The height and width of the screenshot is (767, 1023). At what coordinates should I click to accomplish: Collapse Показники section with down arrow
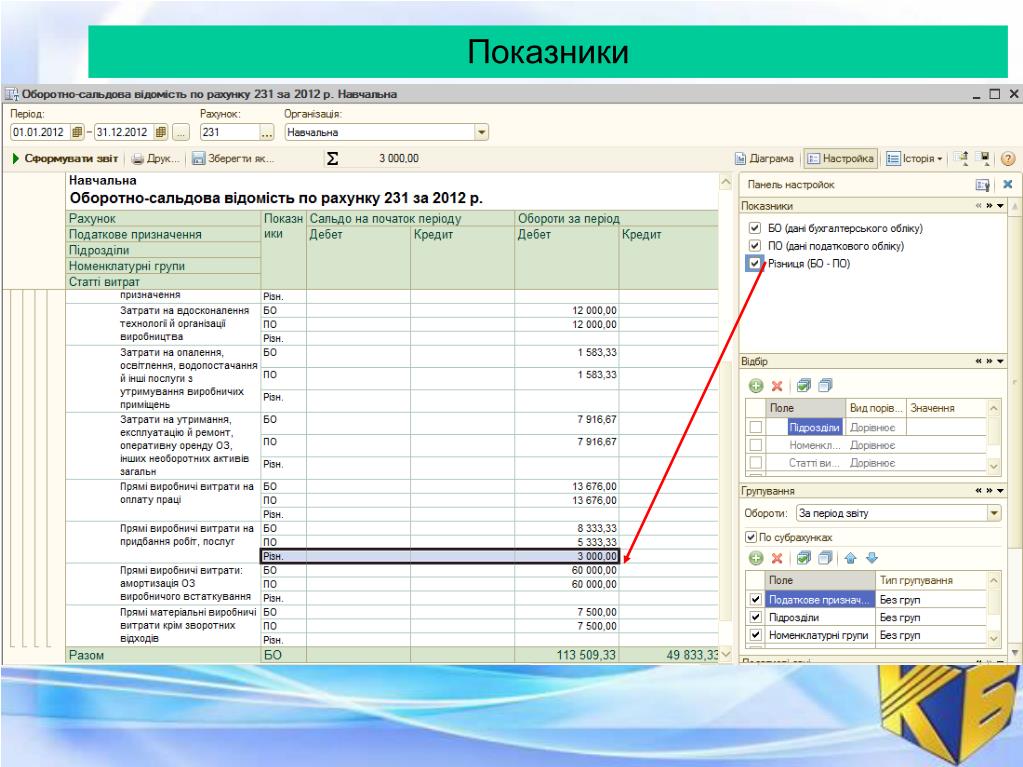click(1000, 205)
